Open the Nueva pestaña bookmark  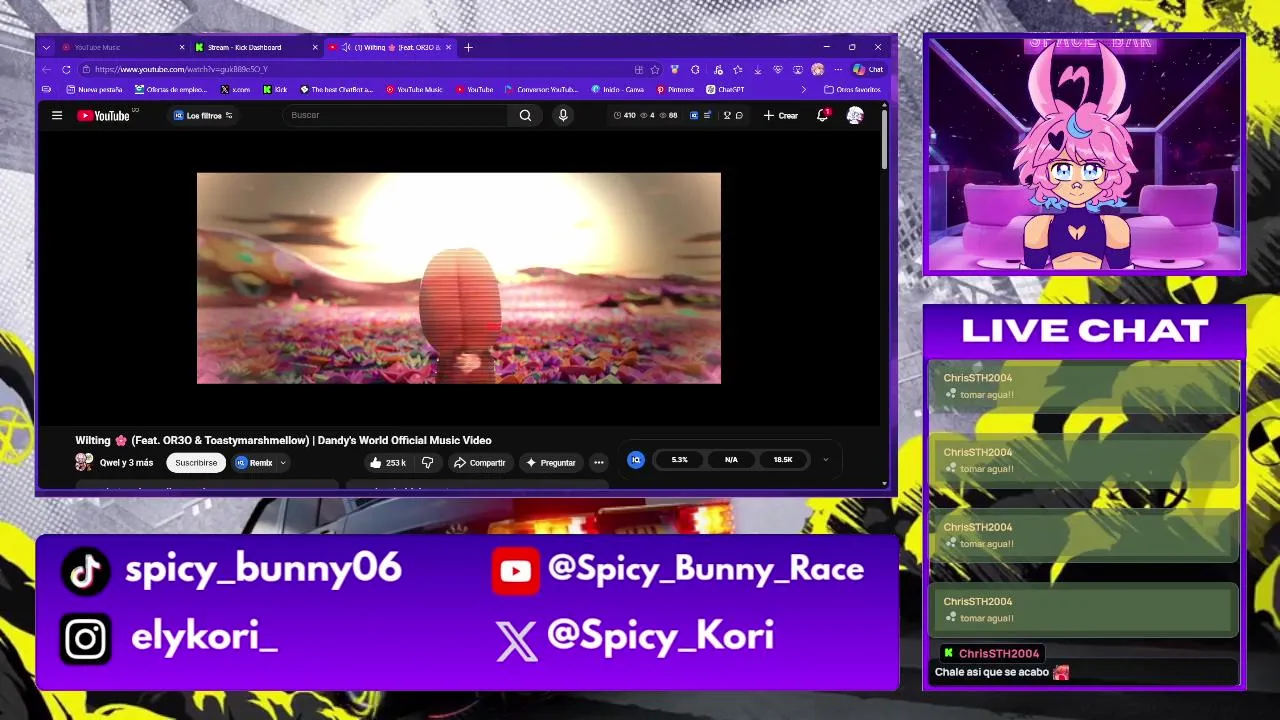[x=94, y=89]
